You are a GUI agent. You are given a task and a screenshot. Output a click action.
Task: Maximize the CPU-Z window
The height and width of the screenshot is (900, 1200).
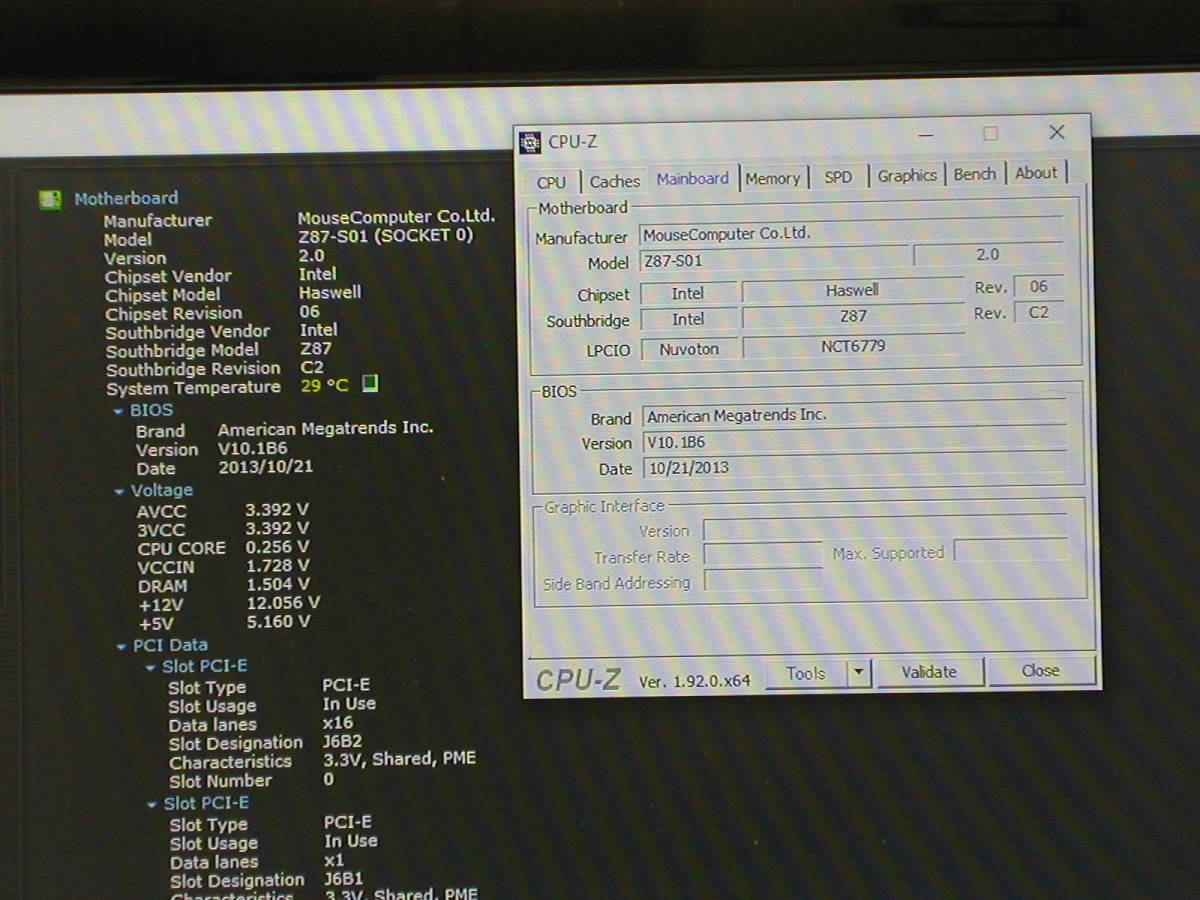click(x=990, y=133)
